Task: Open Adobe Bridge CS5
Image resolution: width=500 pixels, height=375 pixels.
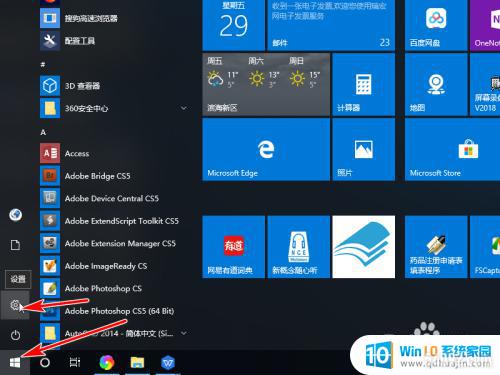Action: 113,176
